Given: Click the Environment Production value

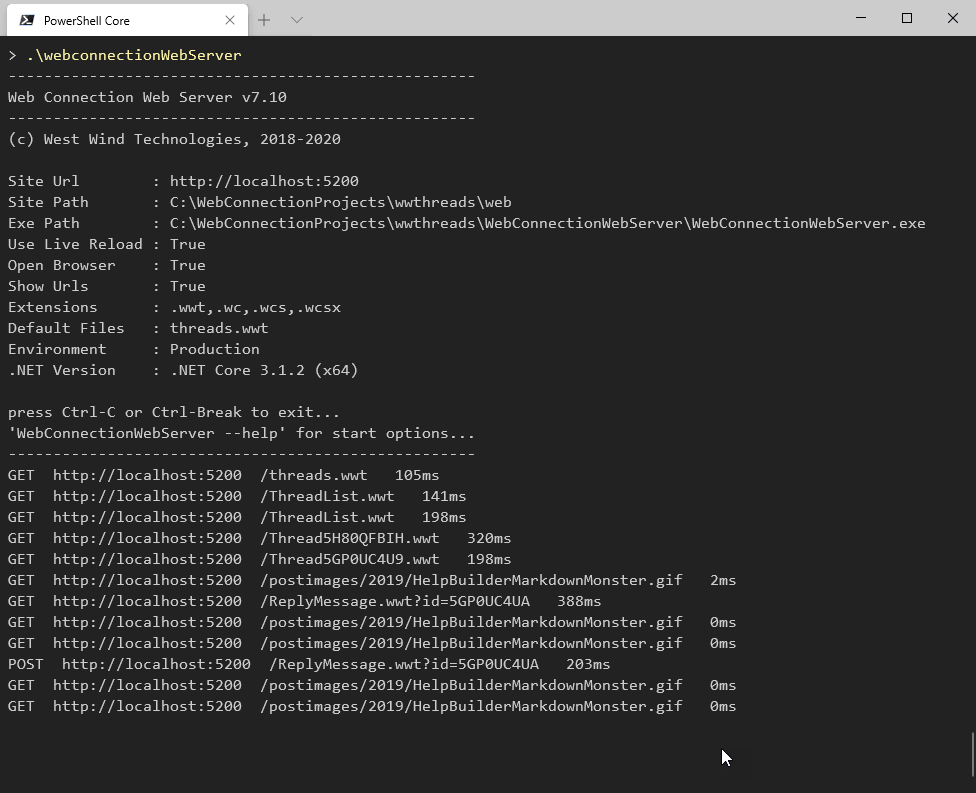Looking at the screenshot, I should point(215,349).
